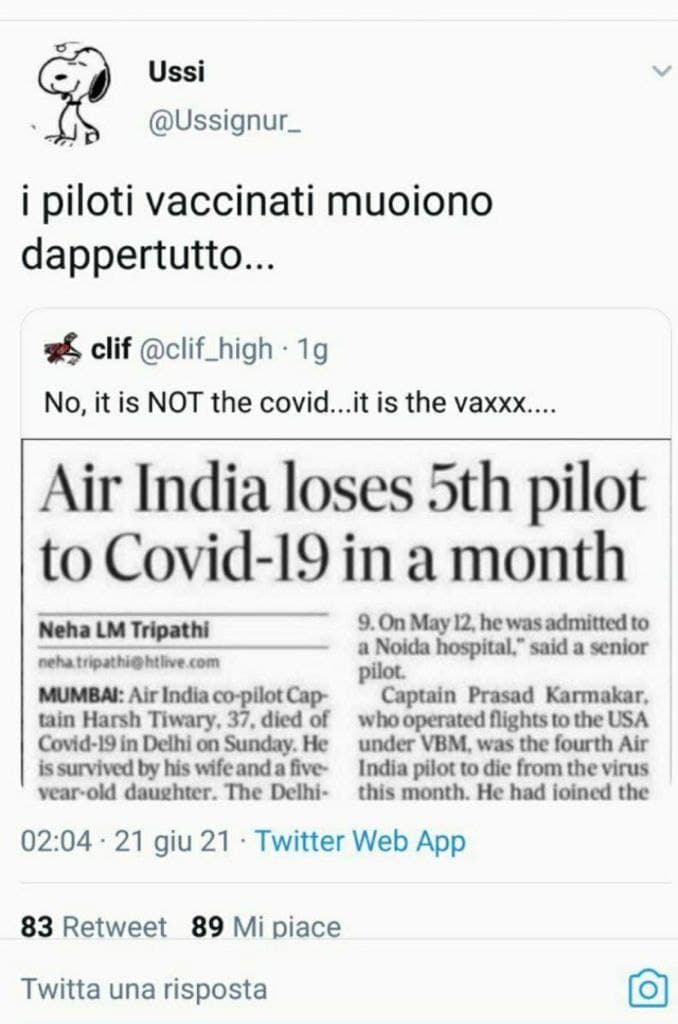View the 83 Retweet list
The height and width of the screenshot is (1024, 678).
[94, 927]
